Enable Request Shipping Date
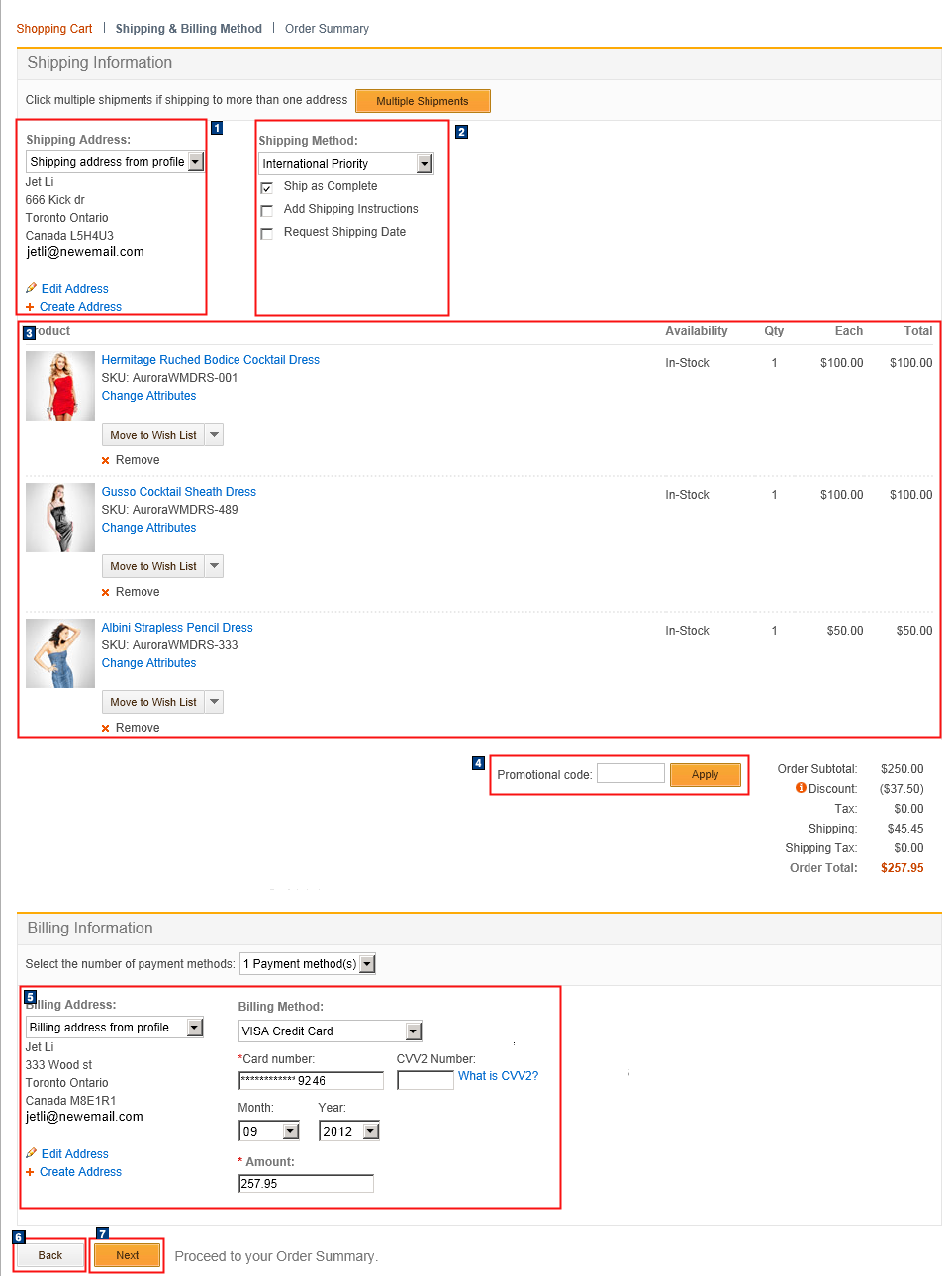The height and width of the screenshot is (1276, 952). 267,232
